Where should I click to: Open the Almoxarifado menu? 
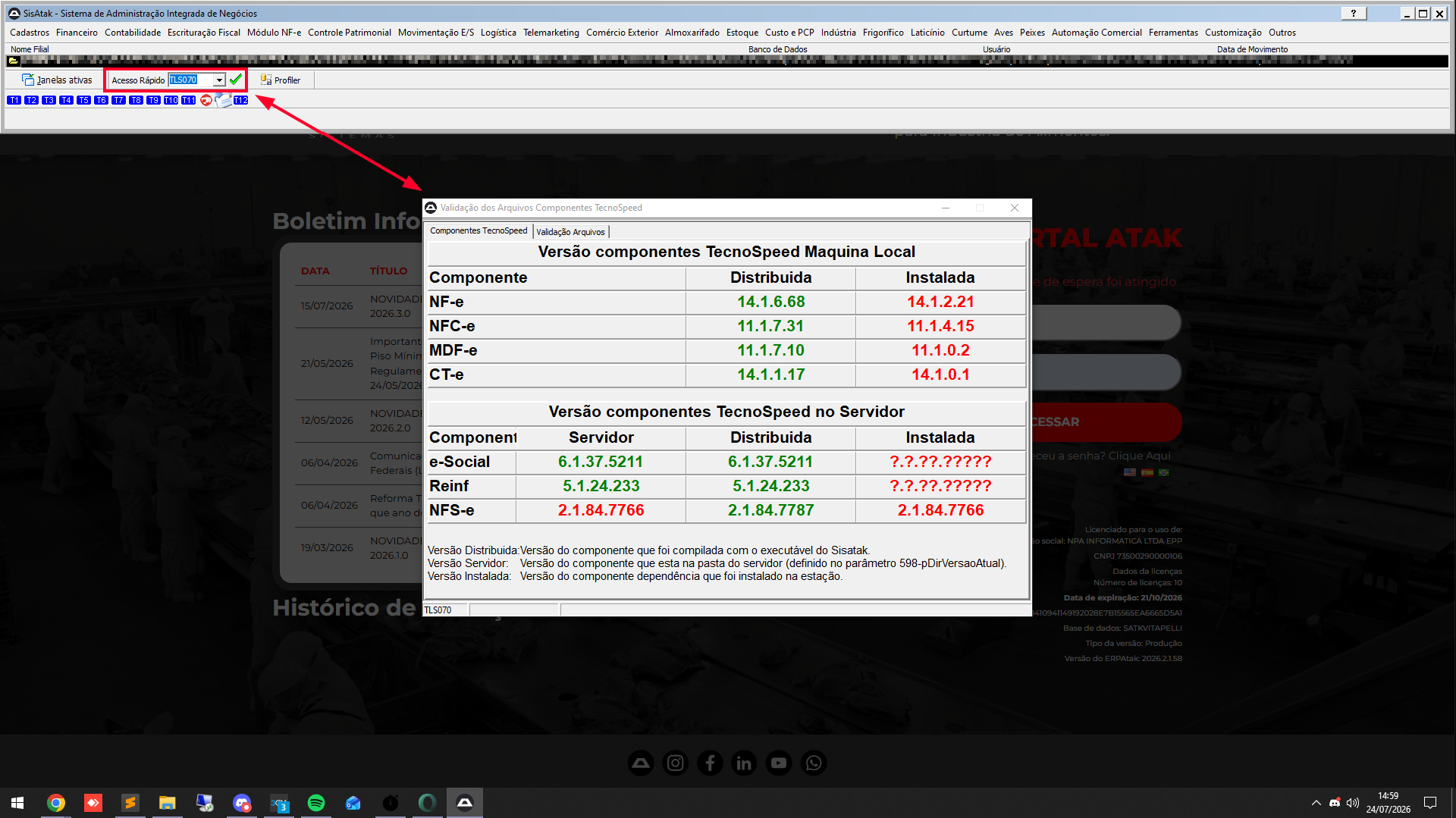(x=692, y=33)
